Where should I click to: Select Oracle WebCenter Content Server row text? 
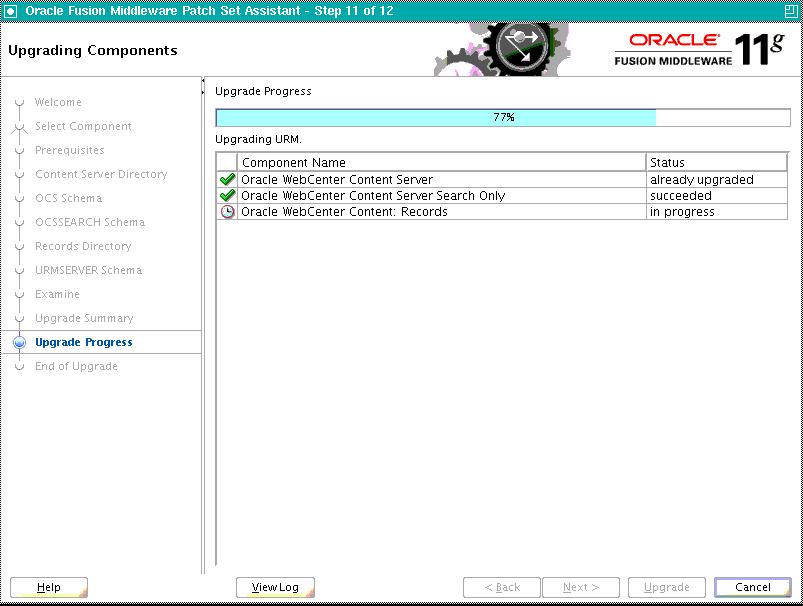point(337,180)
